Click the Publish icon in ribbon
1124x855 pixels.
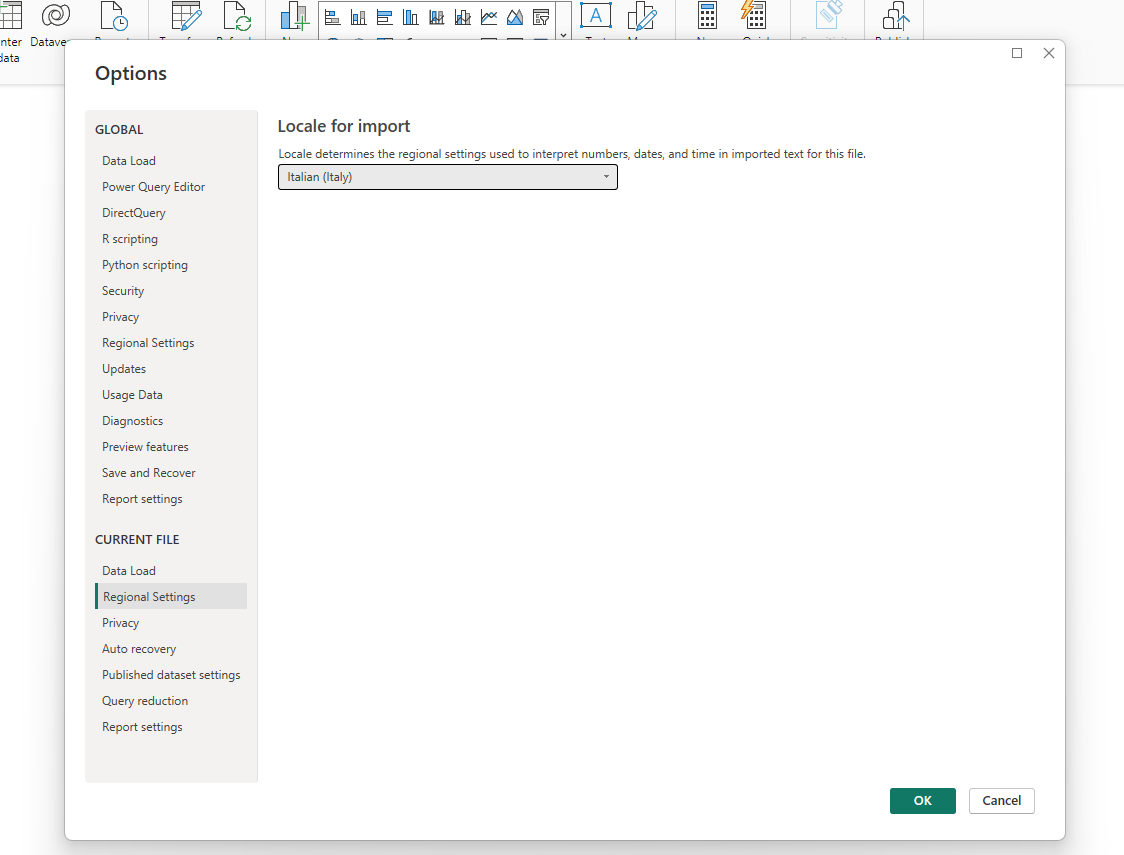895,16
